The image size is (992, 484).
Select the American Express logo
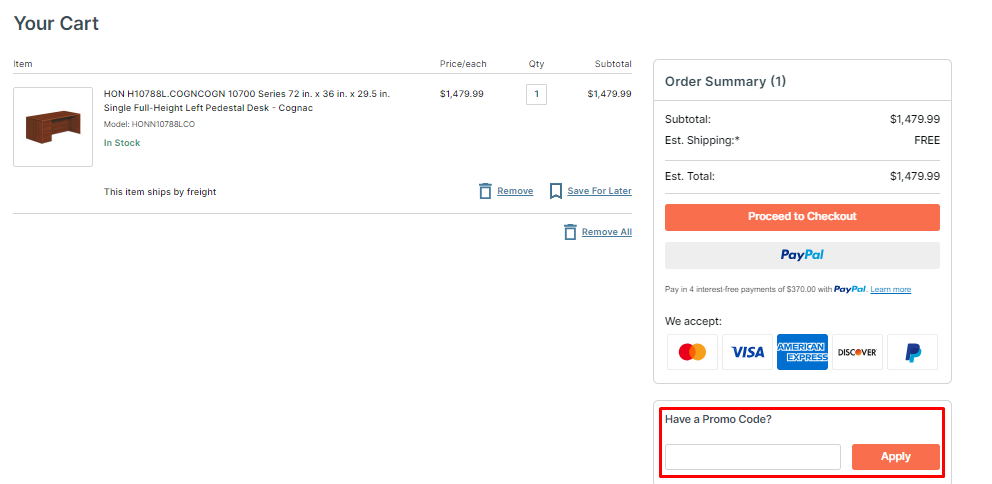coord(802,352)
